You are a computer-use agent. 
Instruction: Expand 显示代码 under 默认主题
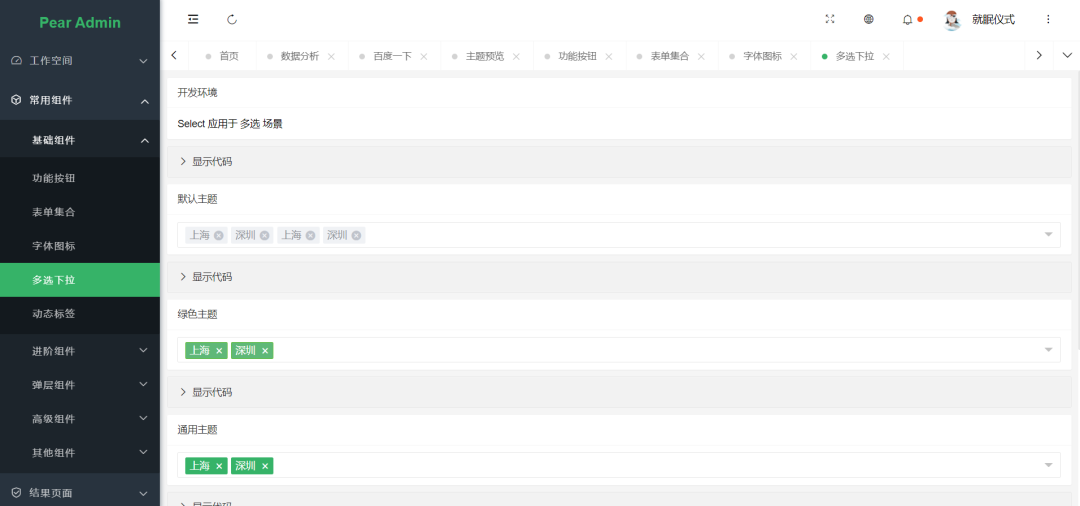pos(619,277)
